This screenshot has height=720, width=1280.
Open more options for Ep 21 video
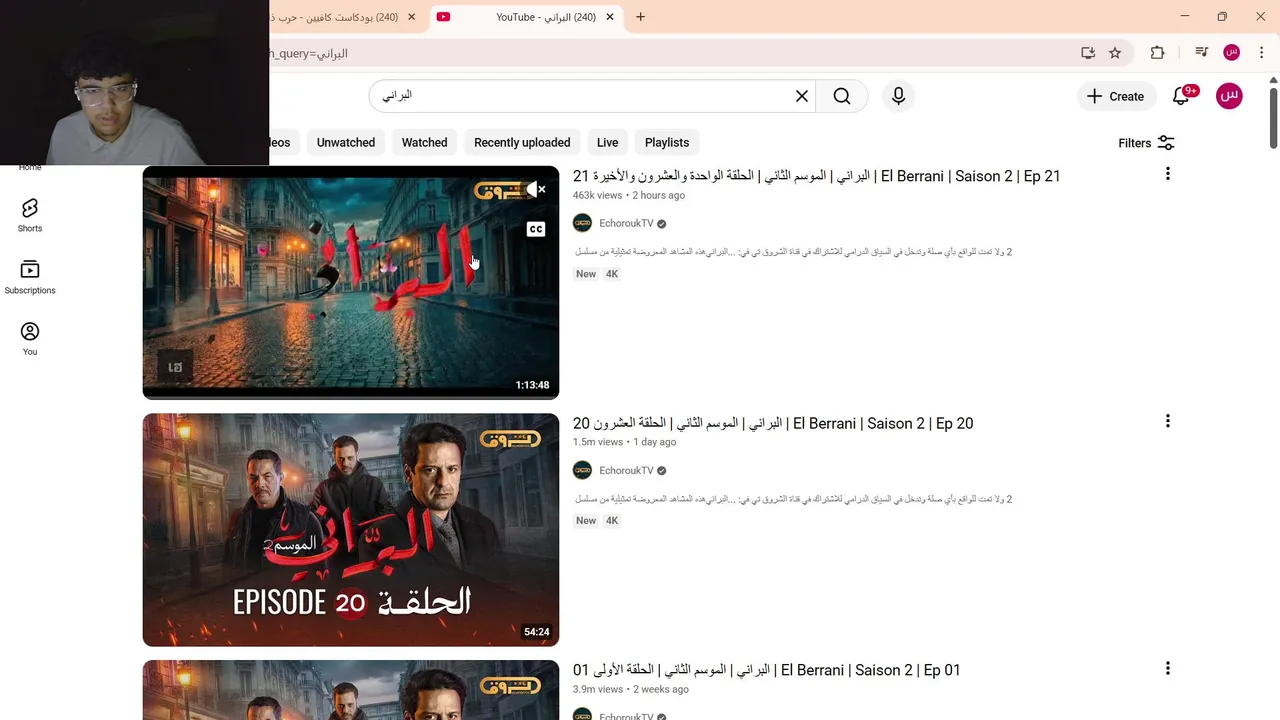point(1167,174)
